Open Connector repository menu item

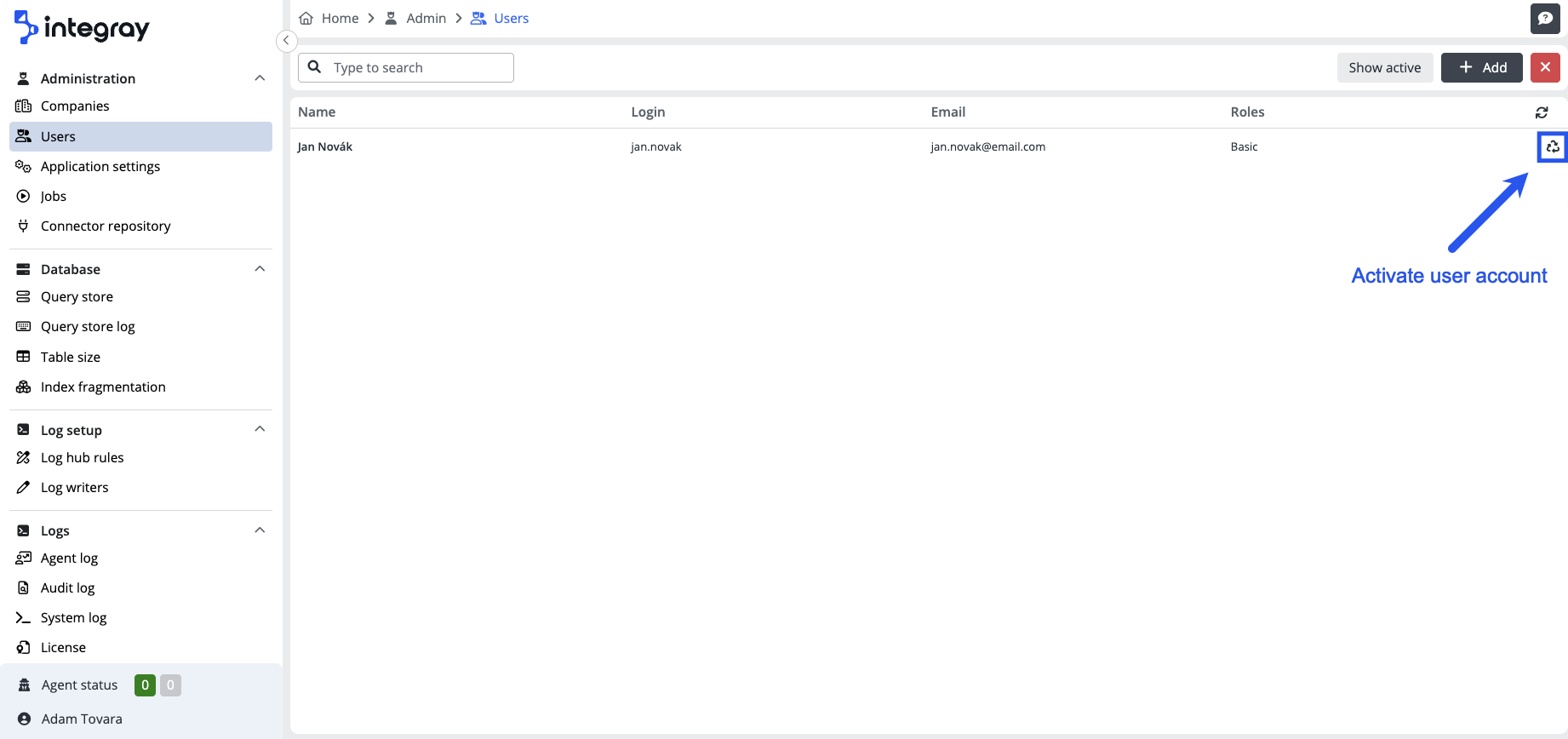[106, 226]
